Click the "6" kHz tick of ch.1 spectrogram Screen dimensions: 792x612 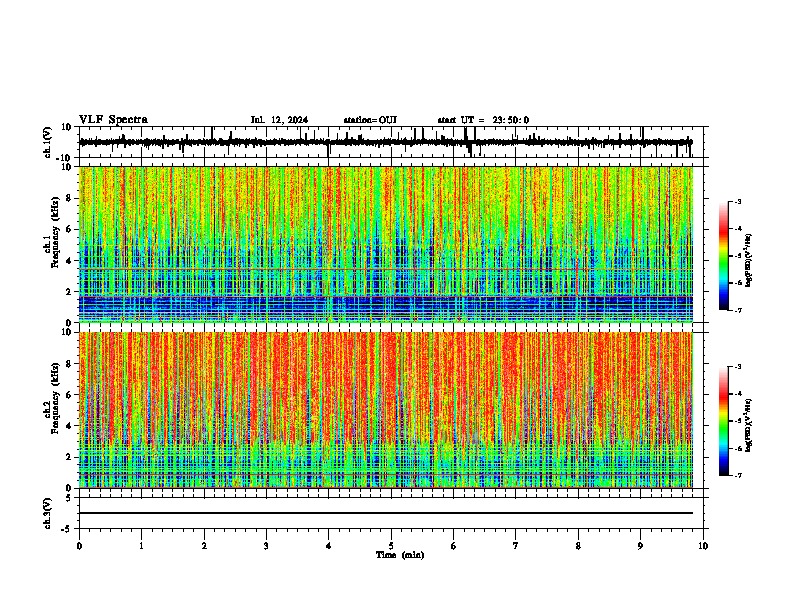70,229
